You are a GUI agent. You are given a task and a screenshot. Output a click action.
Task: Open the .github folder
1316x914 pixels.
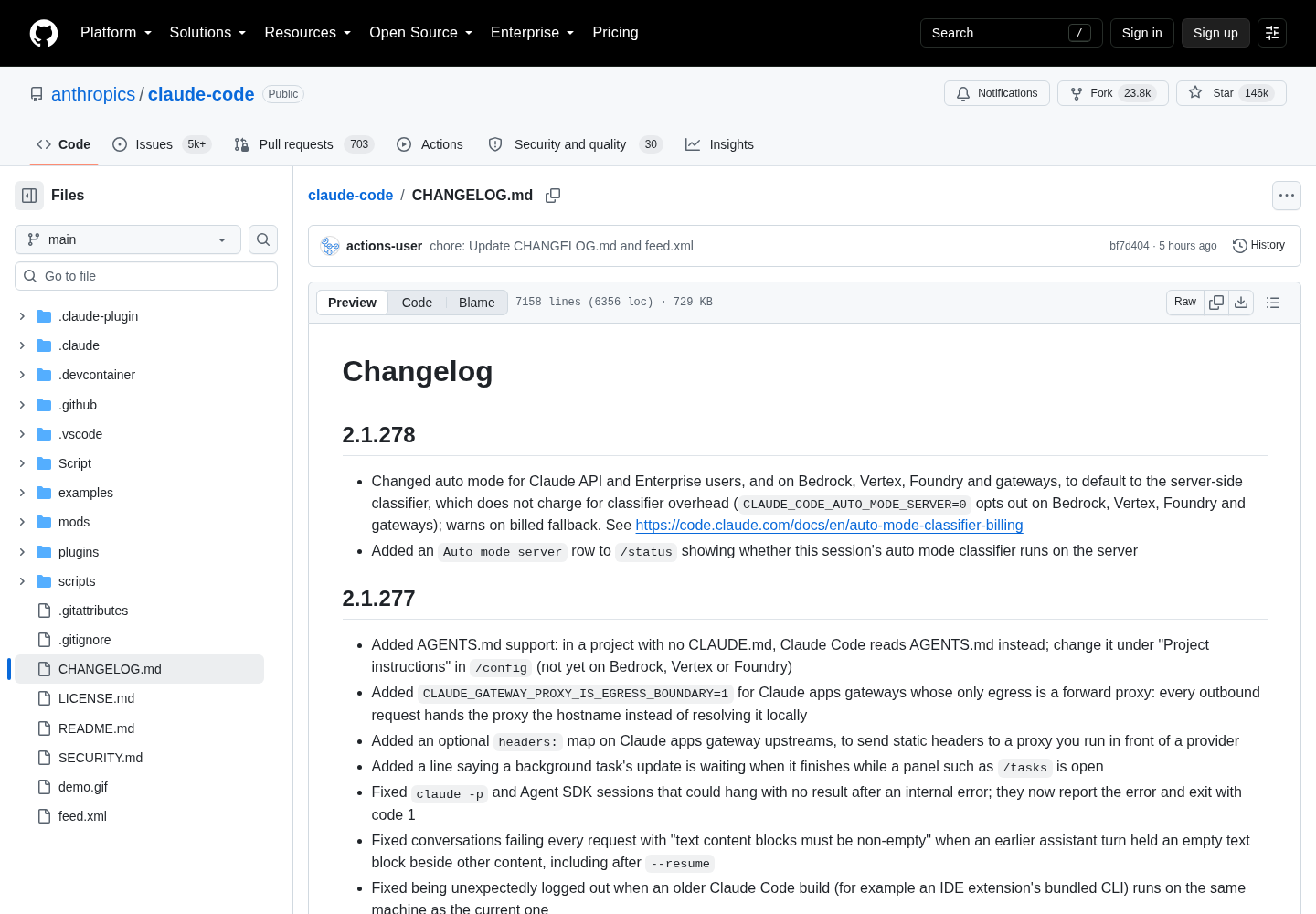pyautogui.click(x=78, y=405)
